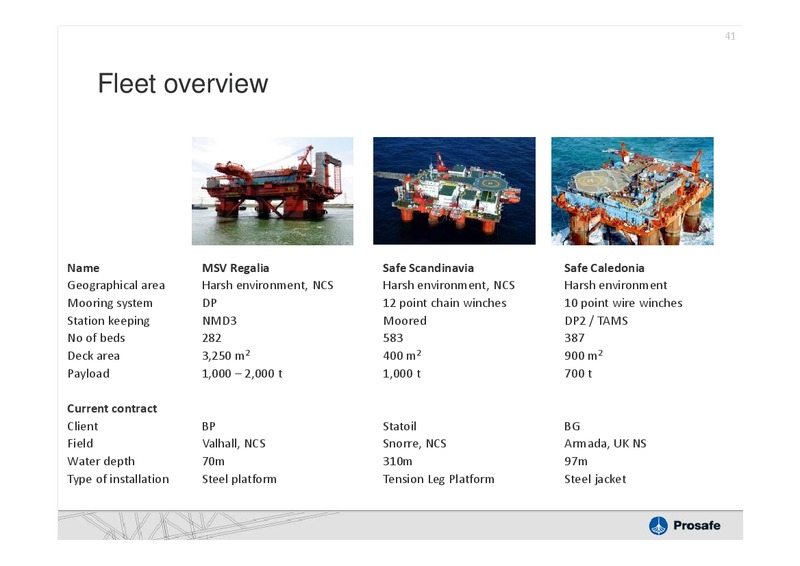
Task: Click the 'MSV Regalia' name heading
Action: point(235,268)
